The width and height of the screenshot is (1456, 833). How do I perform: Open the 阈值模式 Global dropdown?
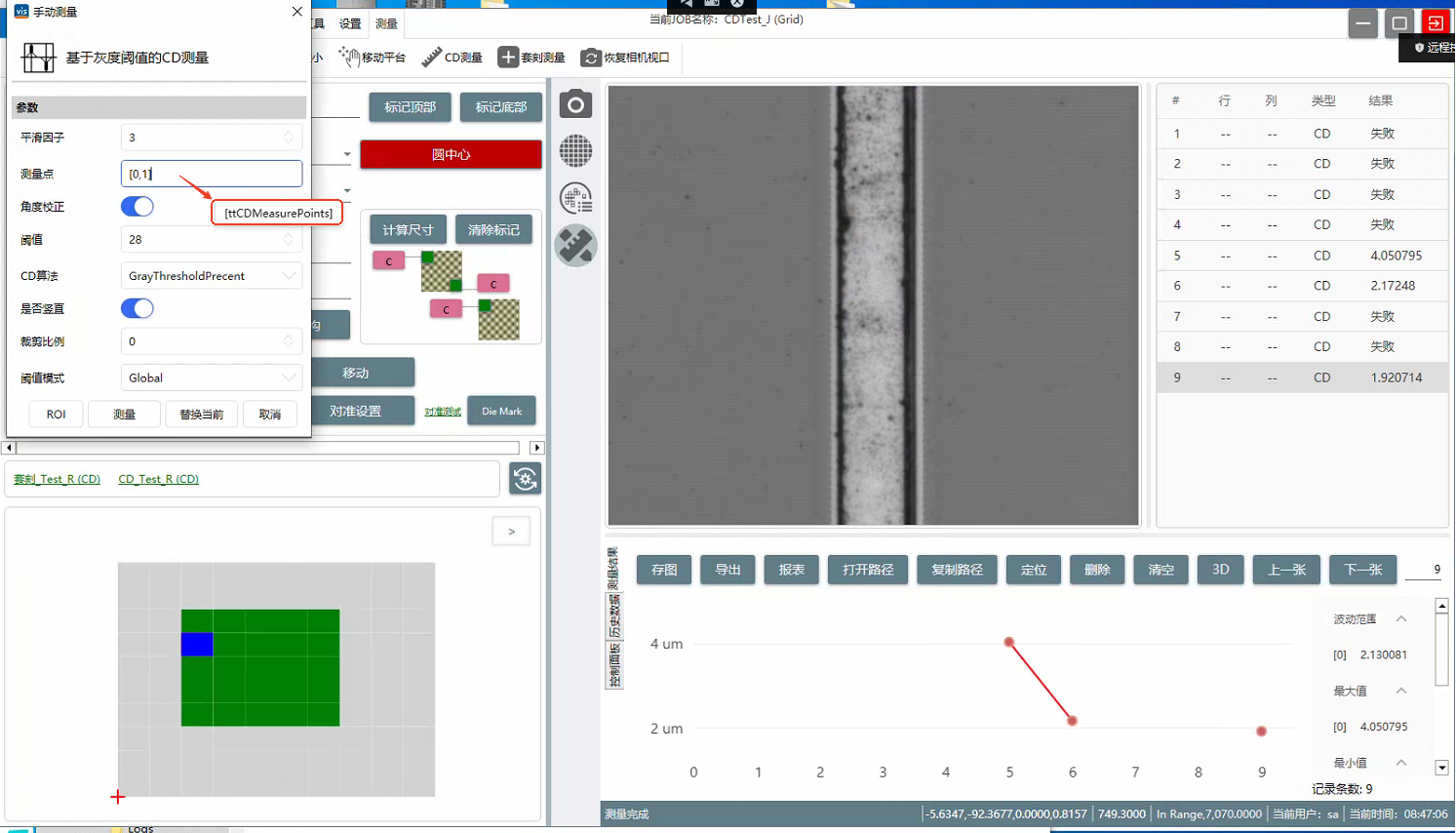(x=212, y=377)
